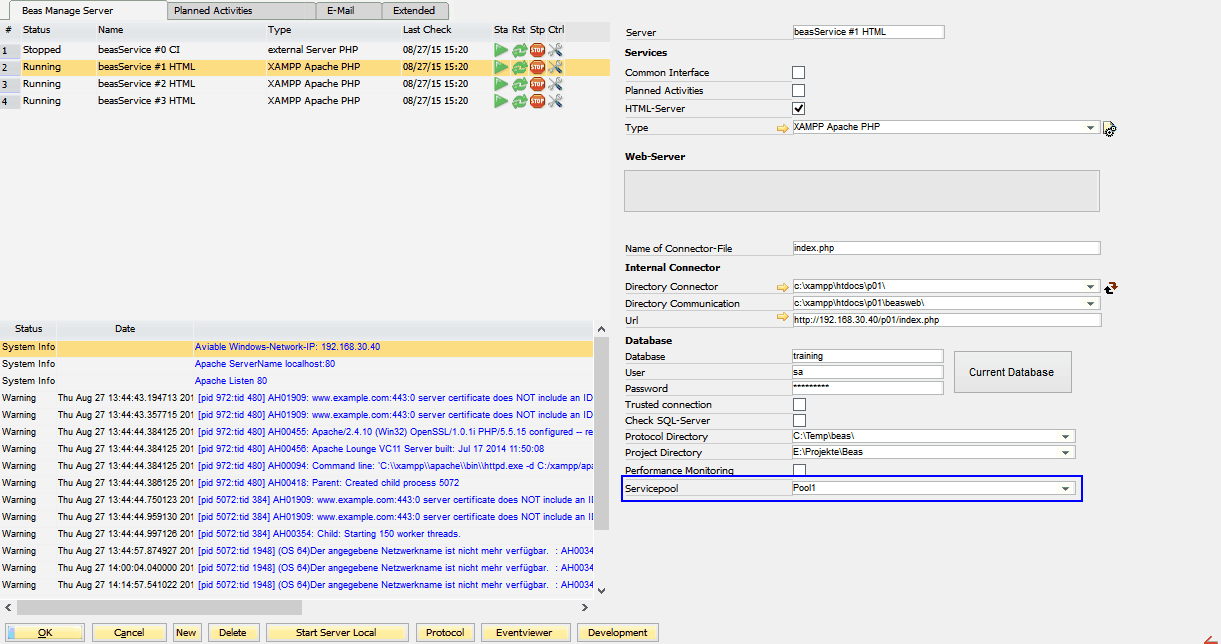Image resolution: width=1221 pixels, height=644 pixels.
Task: Tick the Trusted connection checkbox
Action: click(x=798, y=405)
